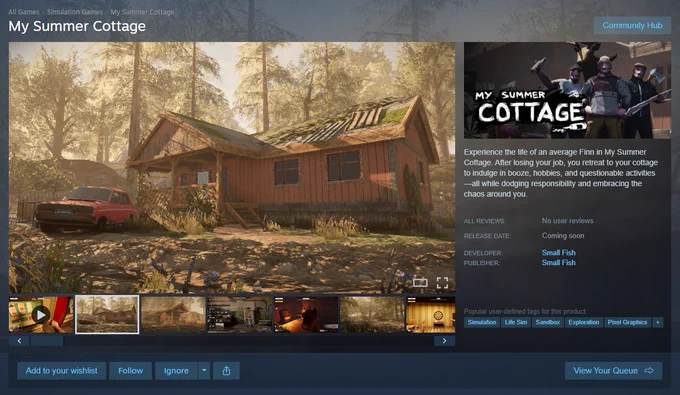Select highlighted cottage and car thumbnail

(107, 315)
